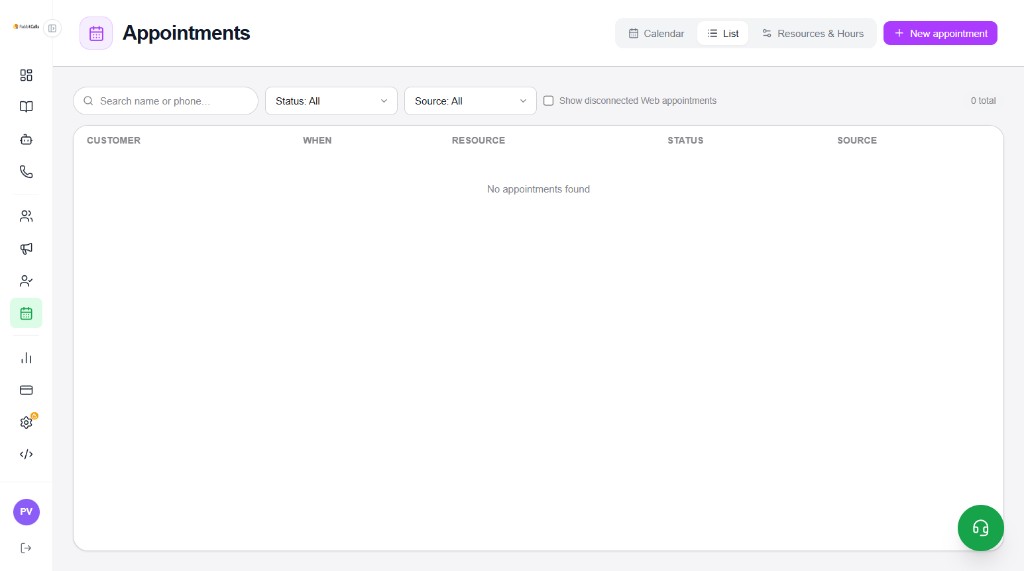This screenshot has width=1024, height=571.
Task: Click the WHEN column header
Action: 317,140
